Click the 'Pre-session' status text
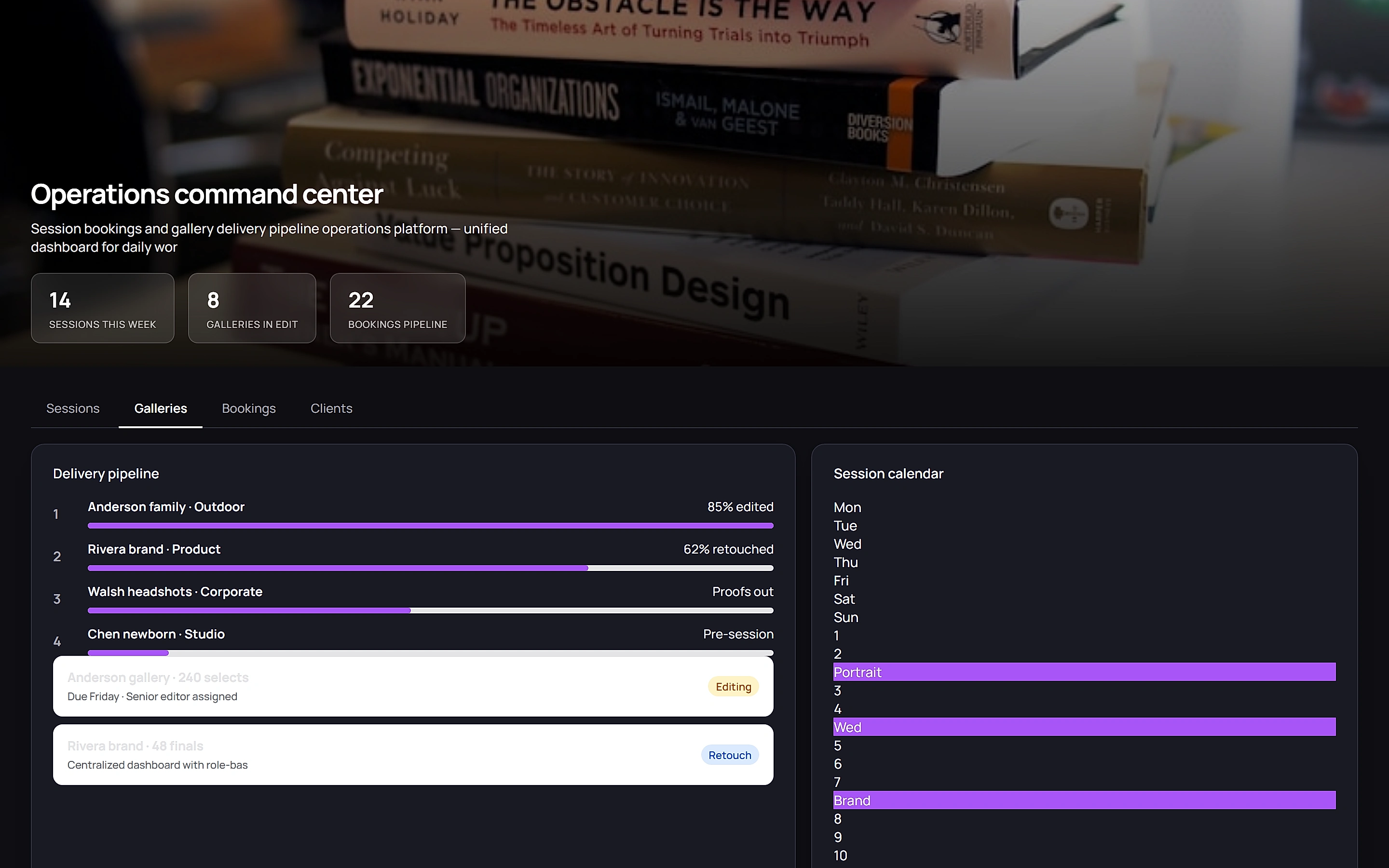The width and height of the screenshot is (1389, 868). pos(738,634)
